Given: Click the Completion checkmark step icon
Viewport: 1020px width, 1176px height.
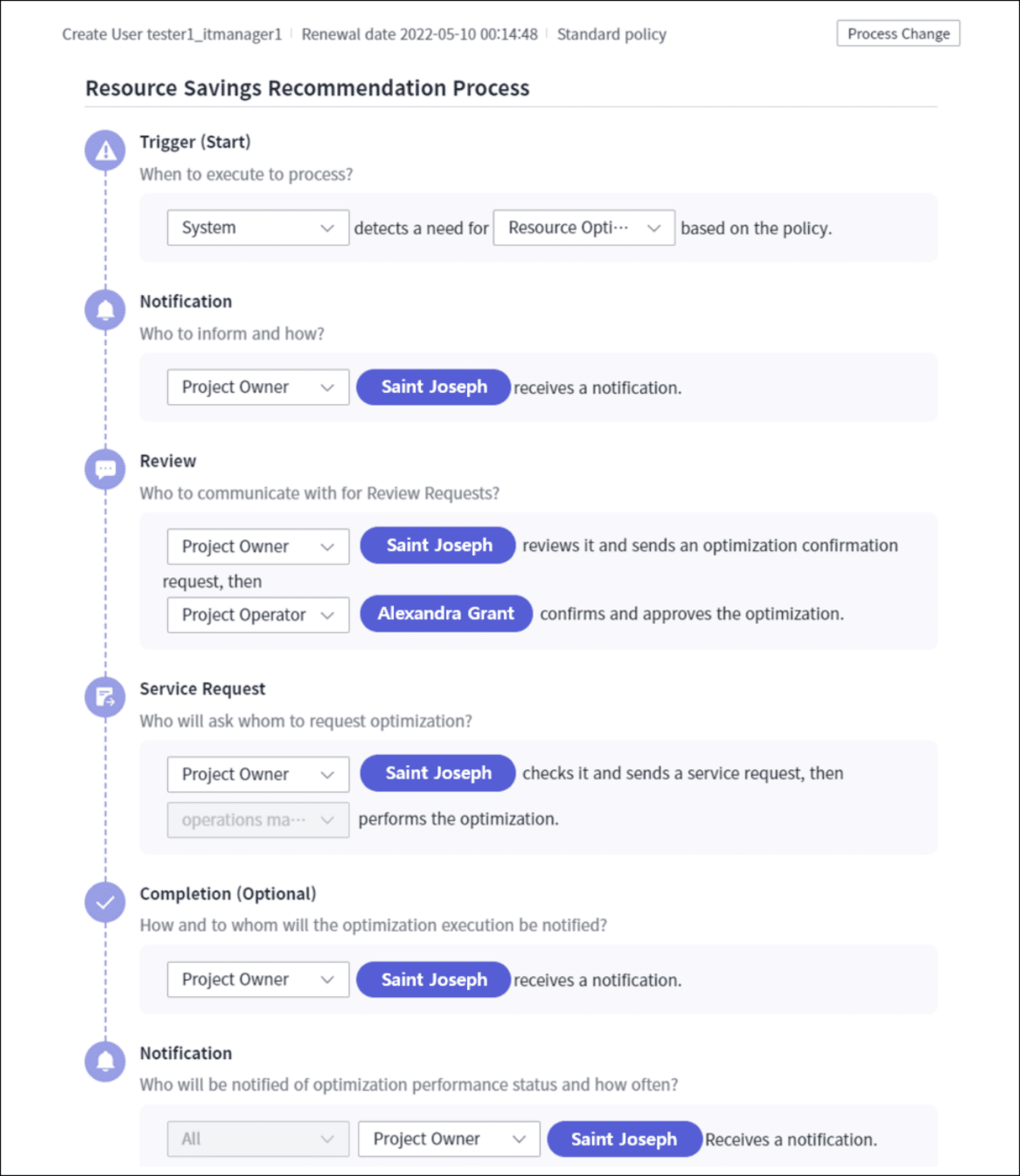Looking at the screenshot, I should [106, 902].
